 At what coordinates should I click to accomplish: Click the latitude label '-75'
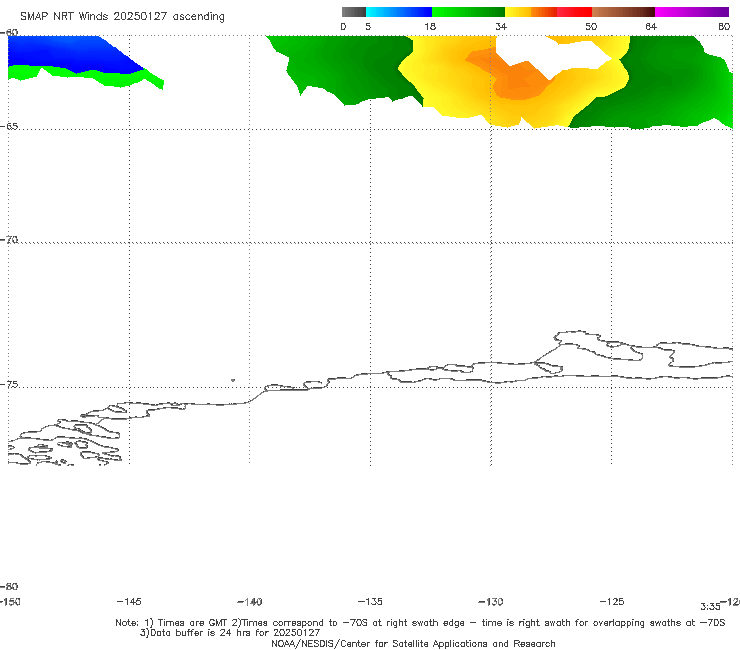[x=9, y=384]
